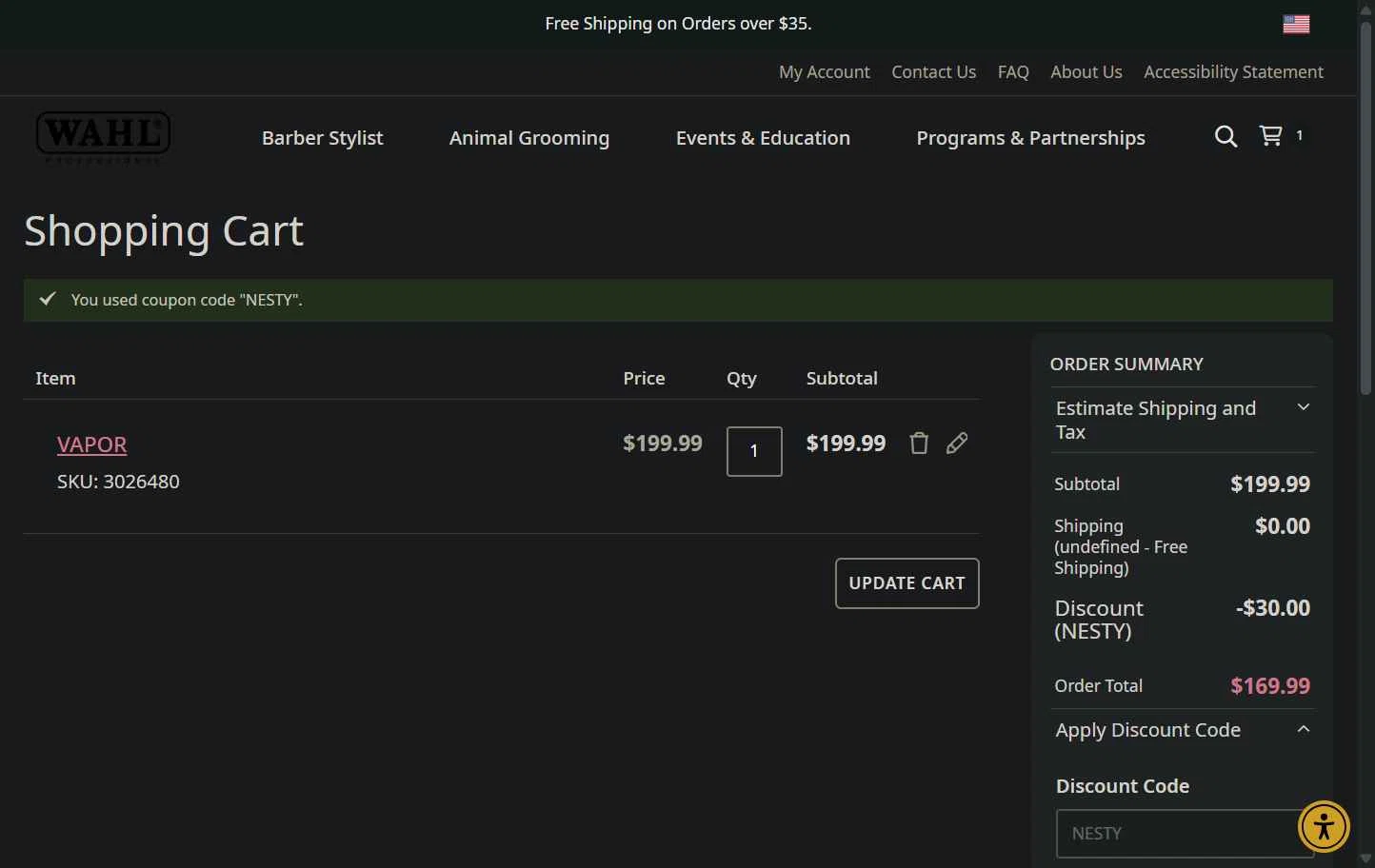Open the search magnifier icon

[x=1226, y=137]
